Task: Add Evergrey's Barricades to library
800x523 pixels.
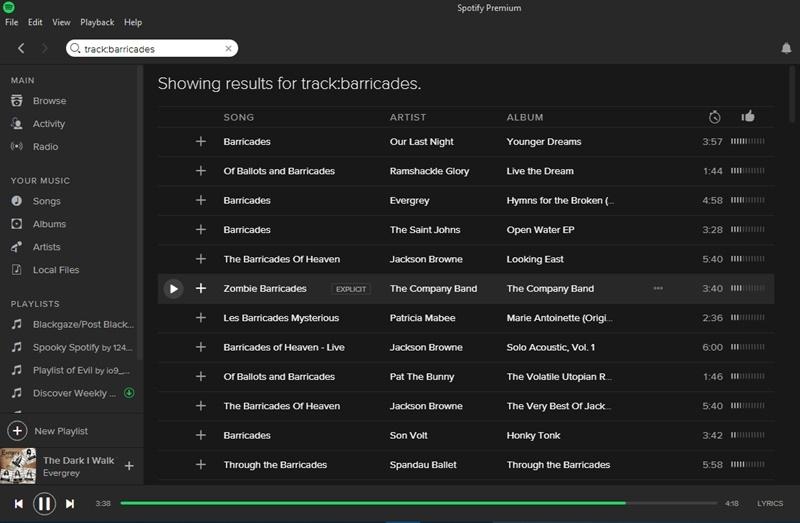Action: coord(201,200)
